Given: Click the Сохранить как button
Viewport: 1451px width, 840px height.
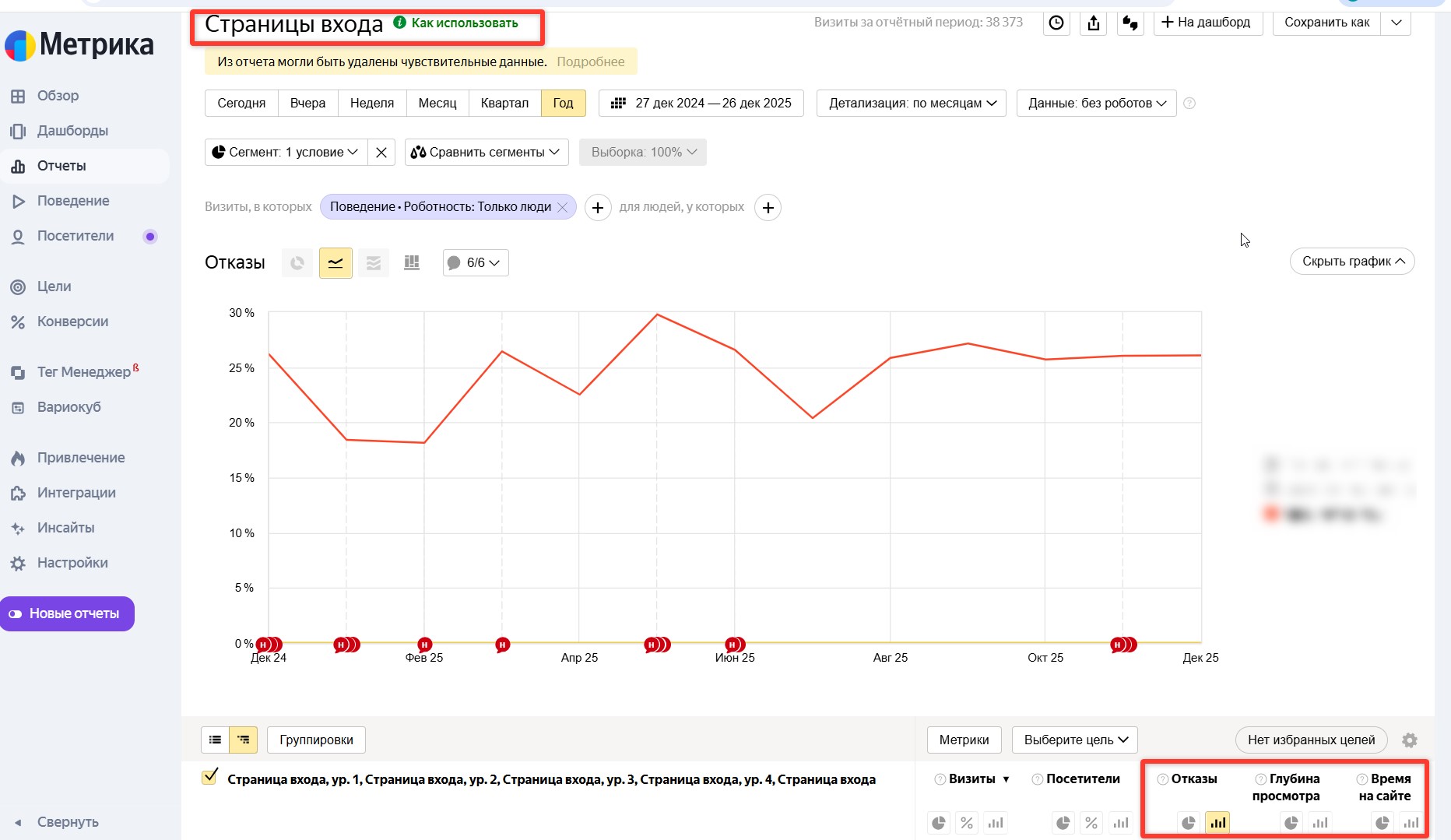Looking at the screenshot, I should [x=1326, y=23].
